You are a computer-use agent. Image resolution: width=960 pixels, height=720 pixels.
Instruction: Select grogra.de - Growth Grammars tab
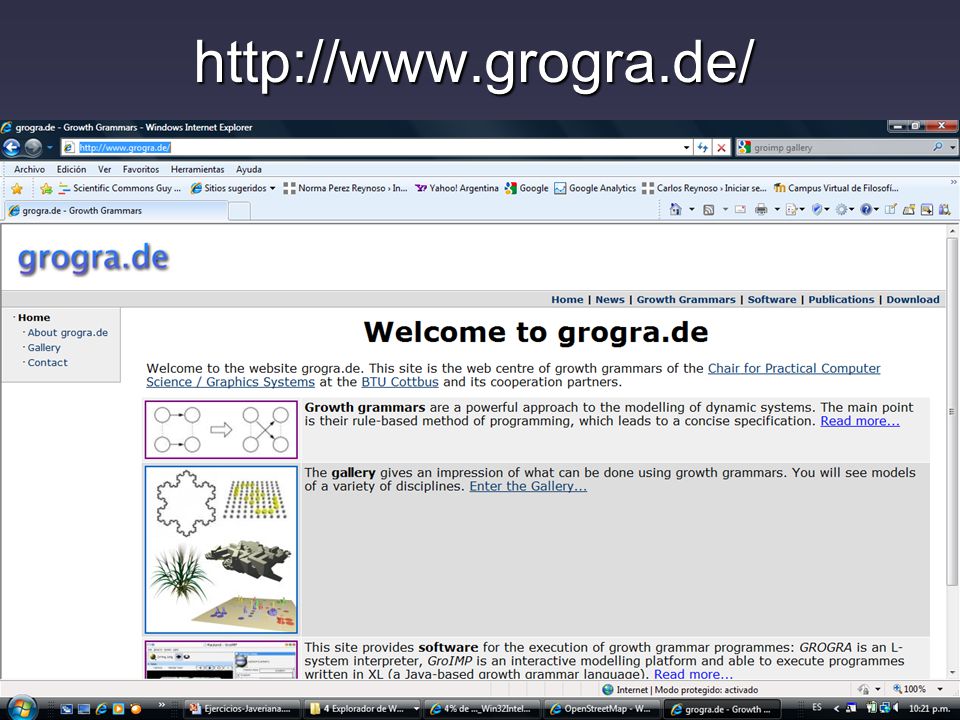(x=116, y=211)
